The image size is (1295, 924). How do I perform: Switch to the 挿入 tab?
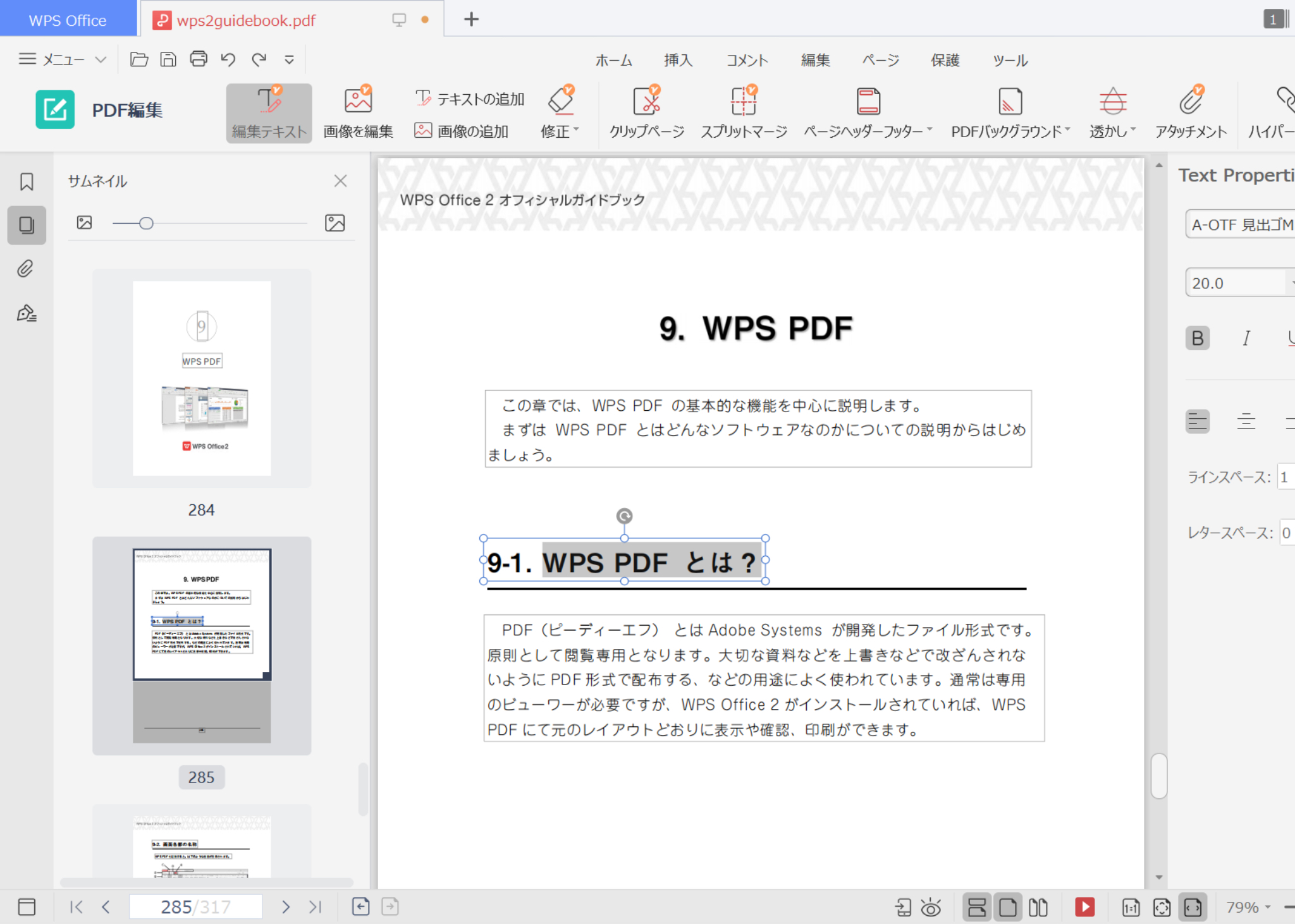click(x=678, y=60)
